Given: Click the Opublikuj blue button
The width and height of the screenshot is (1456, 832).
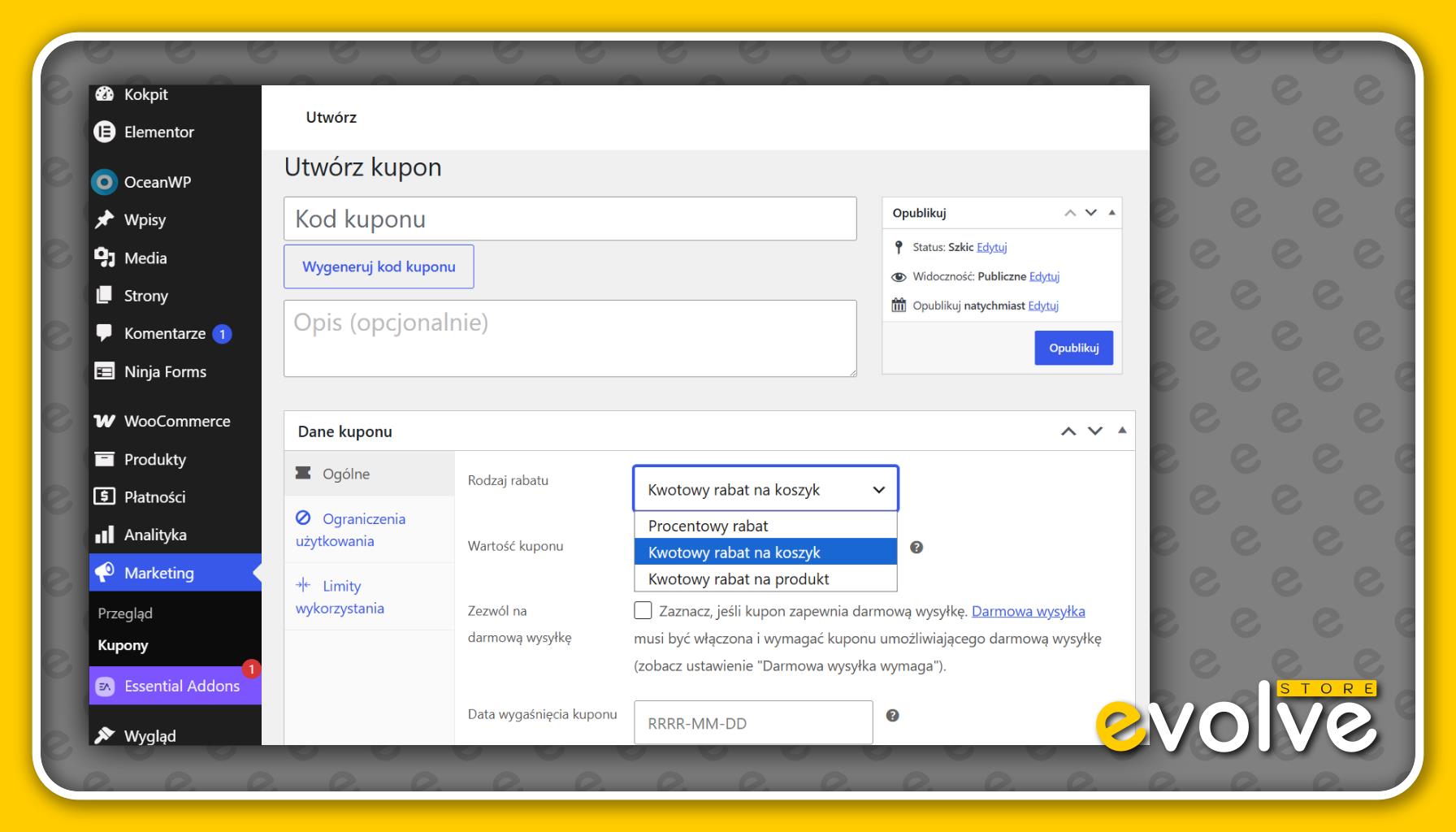Looking at the screenshot, I should pyautogui.click(x=1073, y=348).
